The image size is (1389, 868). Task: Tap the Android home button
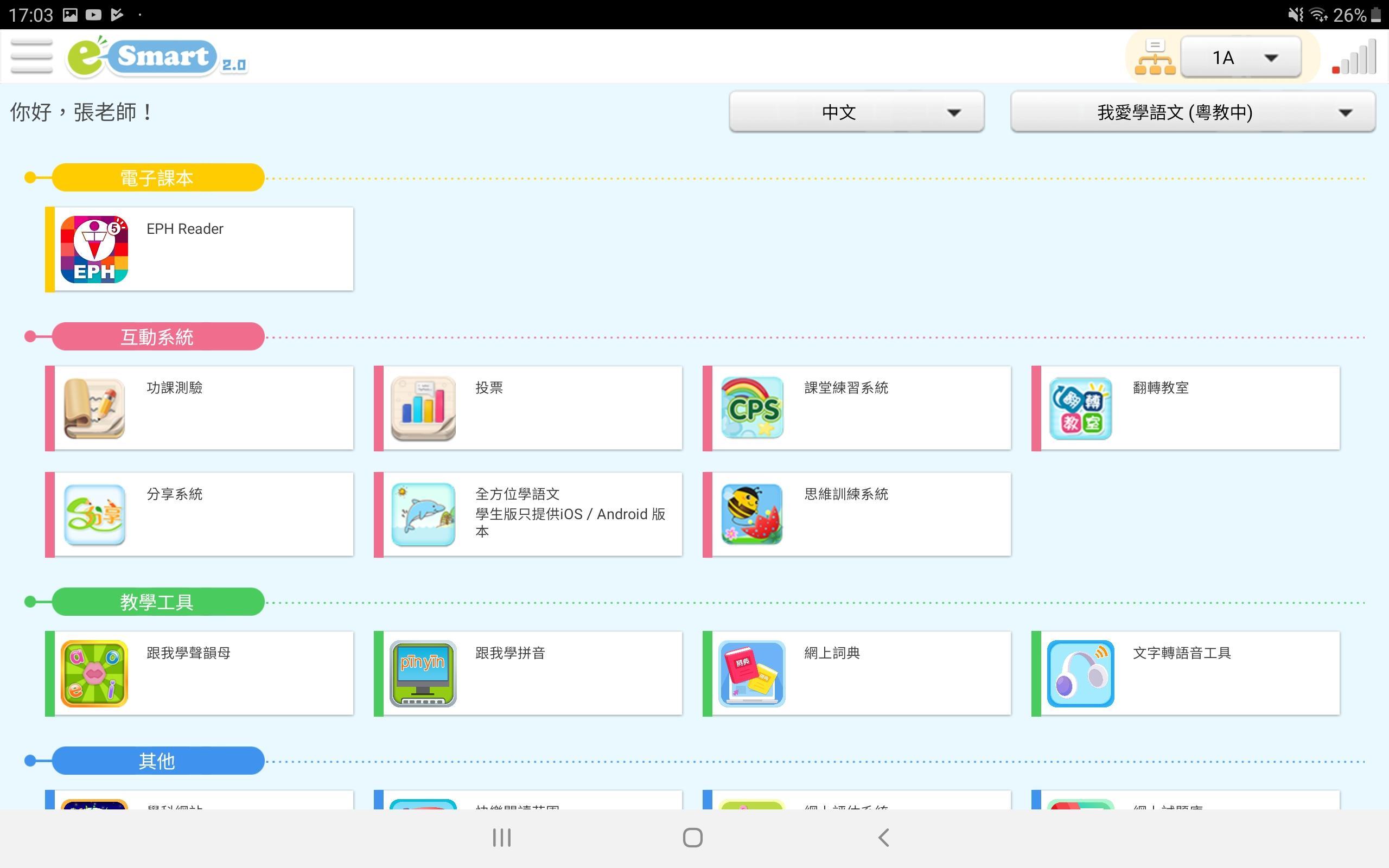coord(693,838)
